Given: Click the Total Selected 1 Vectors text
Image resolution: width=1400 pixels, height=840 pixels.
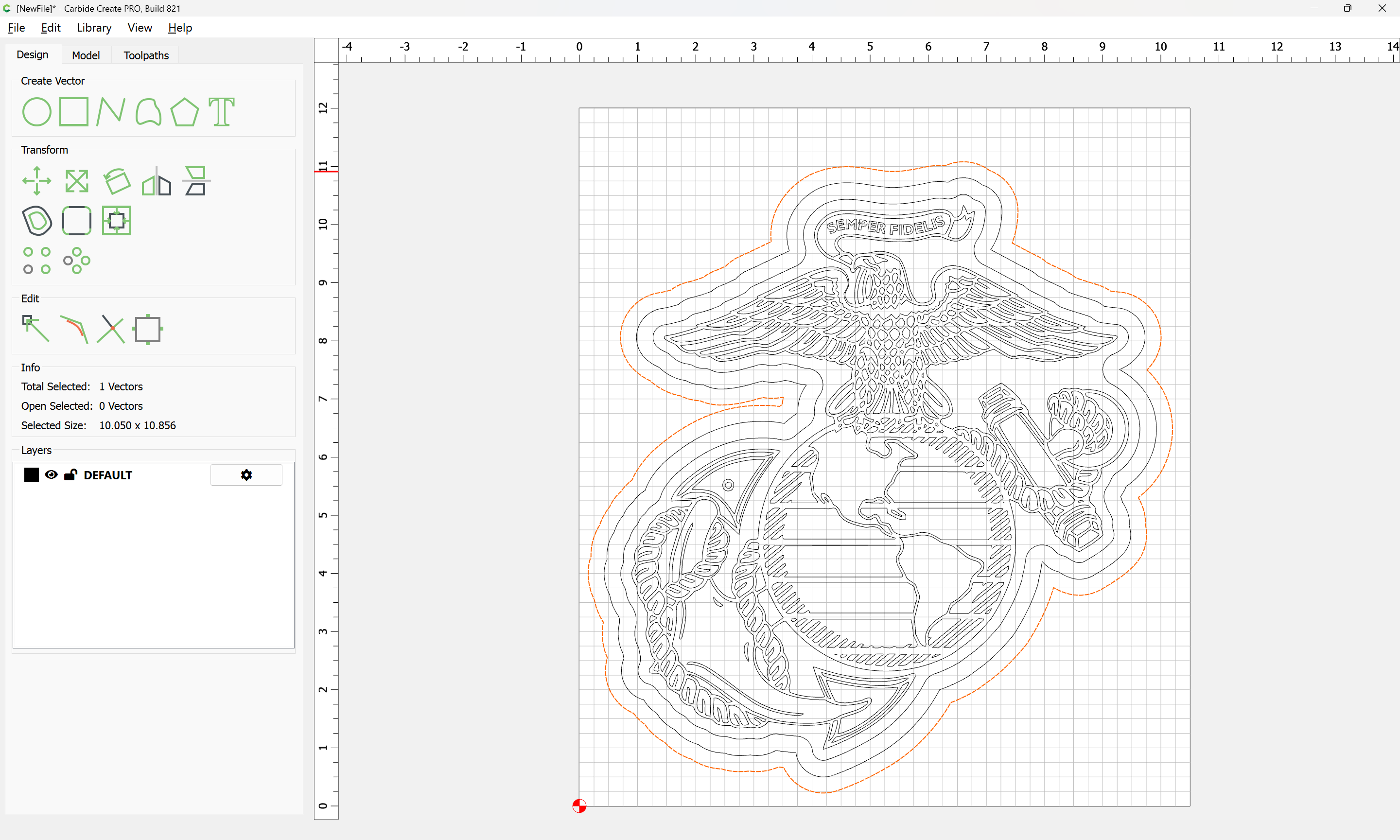Looking at the screenshot, I should [x=82, y=386].
